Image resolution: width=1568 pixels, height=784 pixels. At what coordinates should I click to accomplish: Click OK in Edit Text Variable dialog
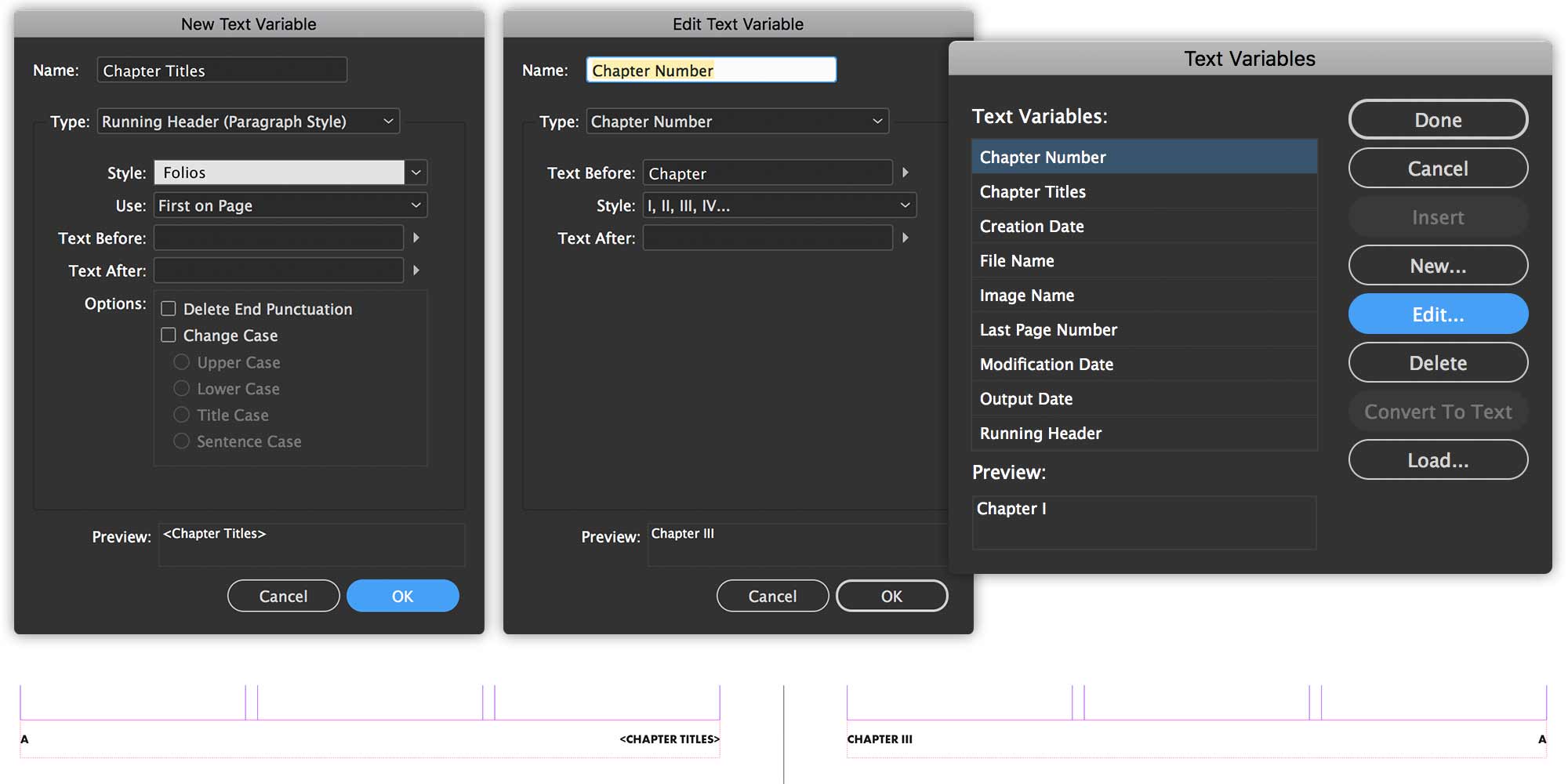pos(891,596)
